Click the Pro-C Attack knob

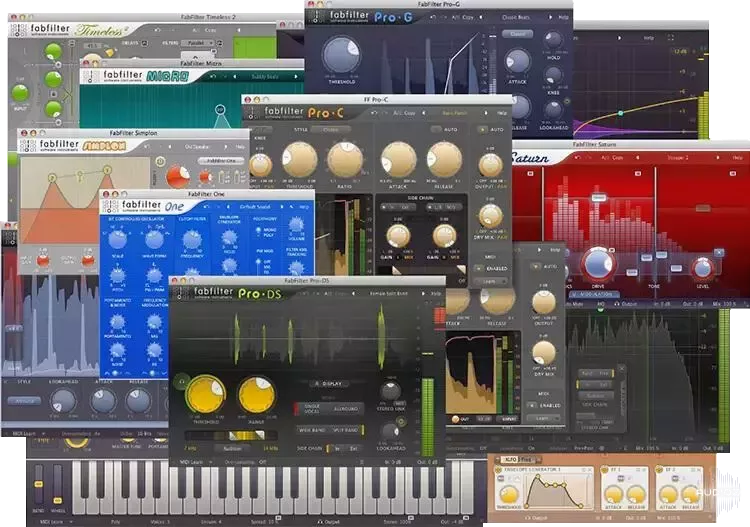click(398, 158)
